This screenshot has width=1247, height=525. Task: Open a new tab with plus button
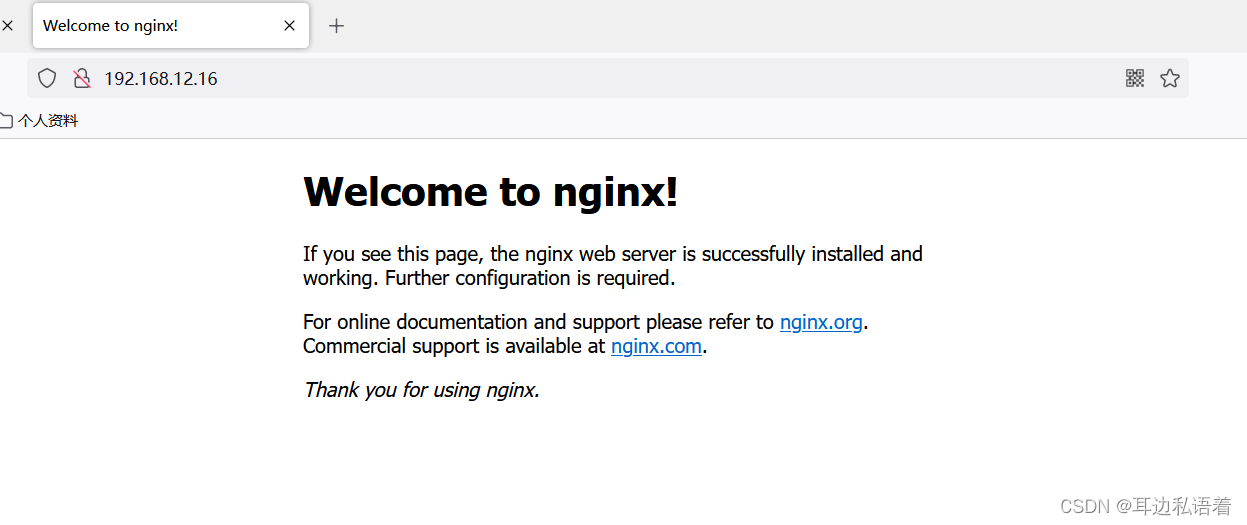pyautogui.click(x=337, y=26)
